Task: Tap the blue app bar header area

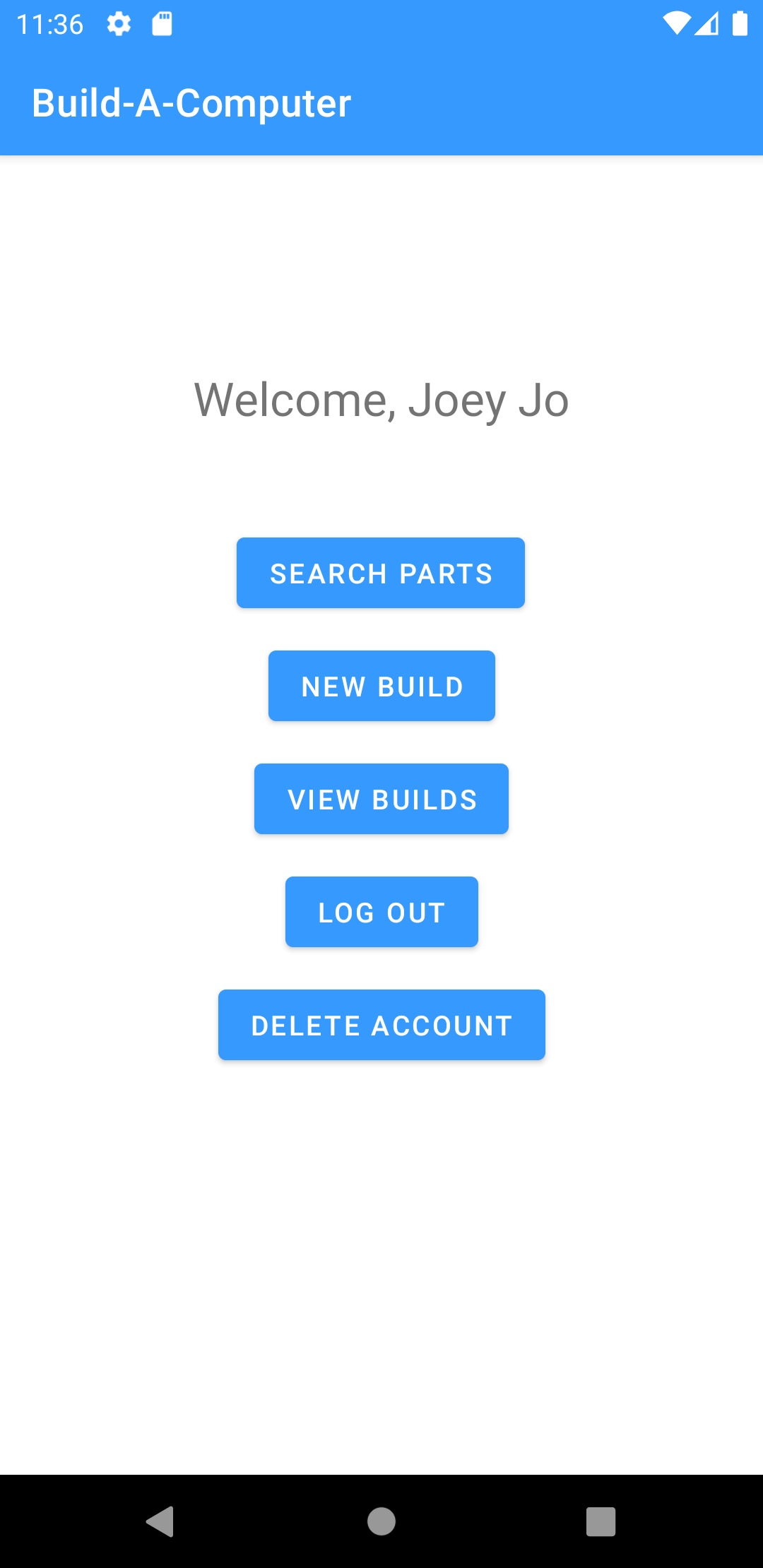Action: (x=495, y=103)
